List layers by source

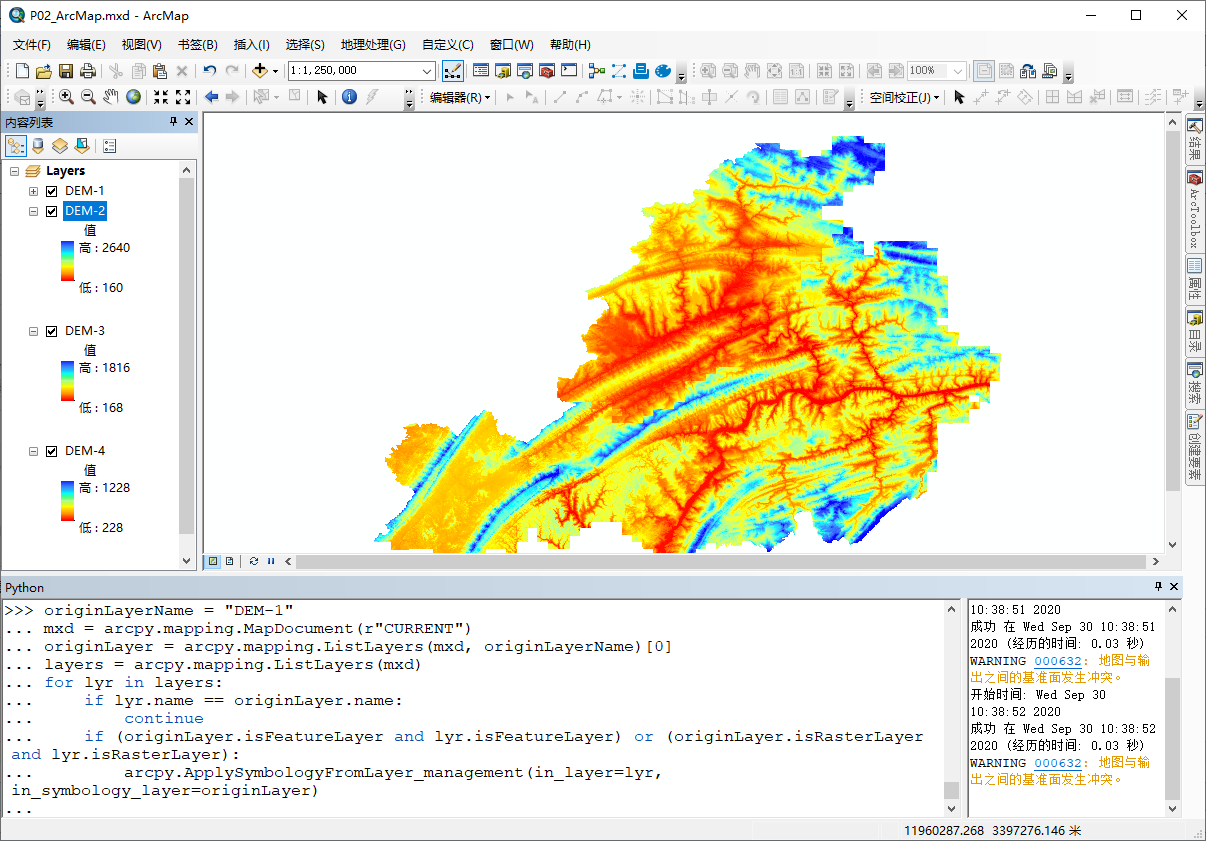click(38, 146)
